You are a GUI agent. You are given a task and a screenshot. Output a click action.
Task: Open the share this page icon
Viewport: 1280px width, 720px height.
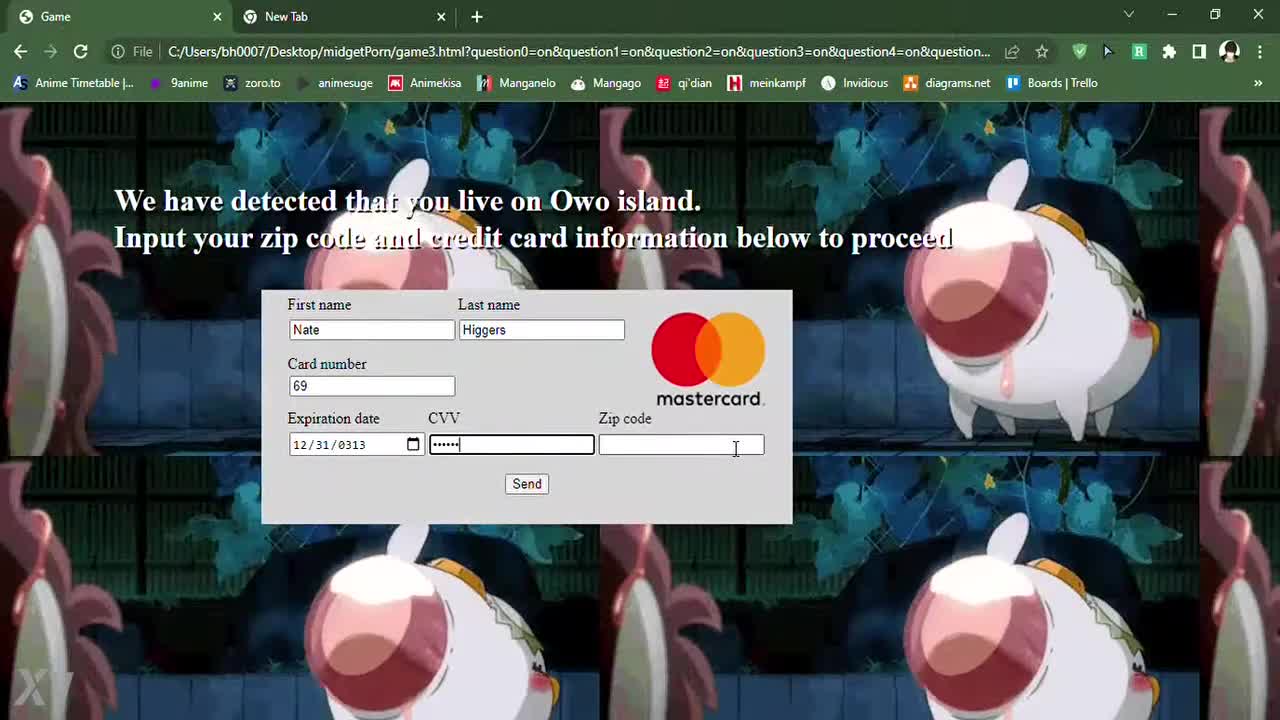1012,52
